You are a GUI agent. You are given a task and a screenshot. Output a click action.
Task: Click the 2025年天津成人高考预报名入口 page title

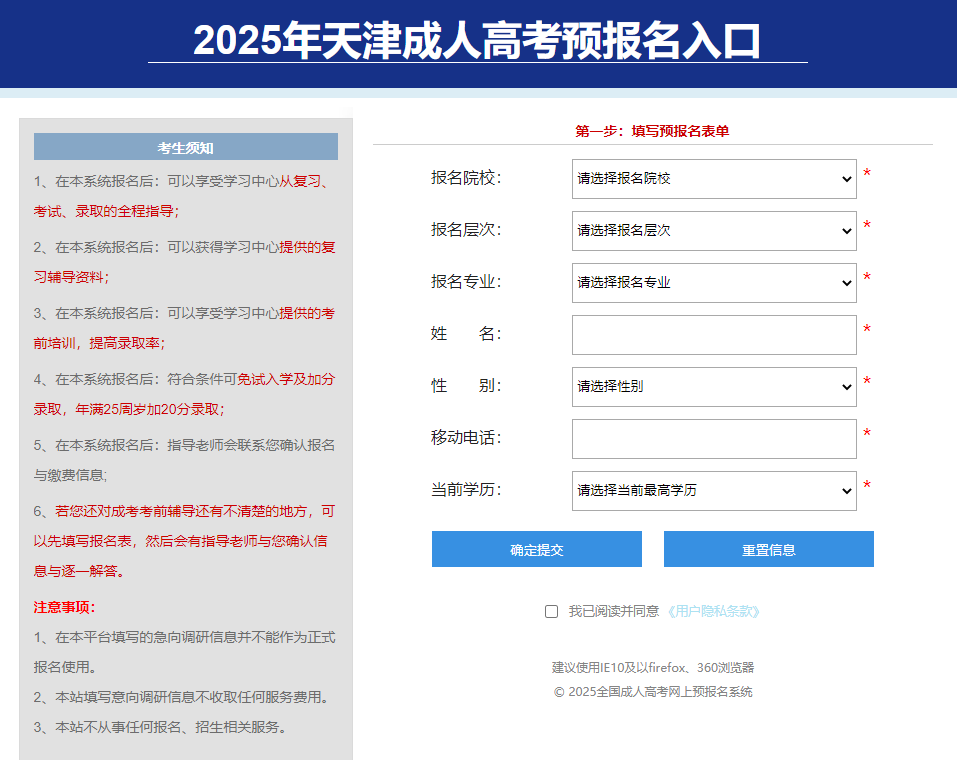click(x=477, y=42)
